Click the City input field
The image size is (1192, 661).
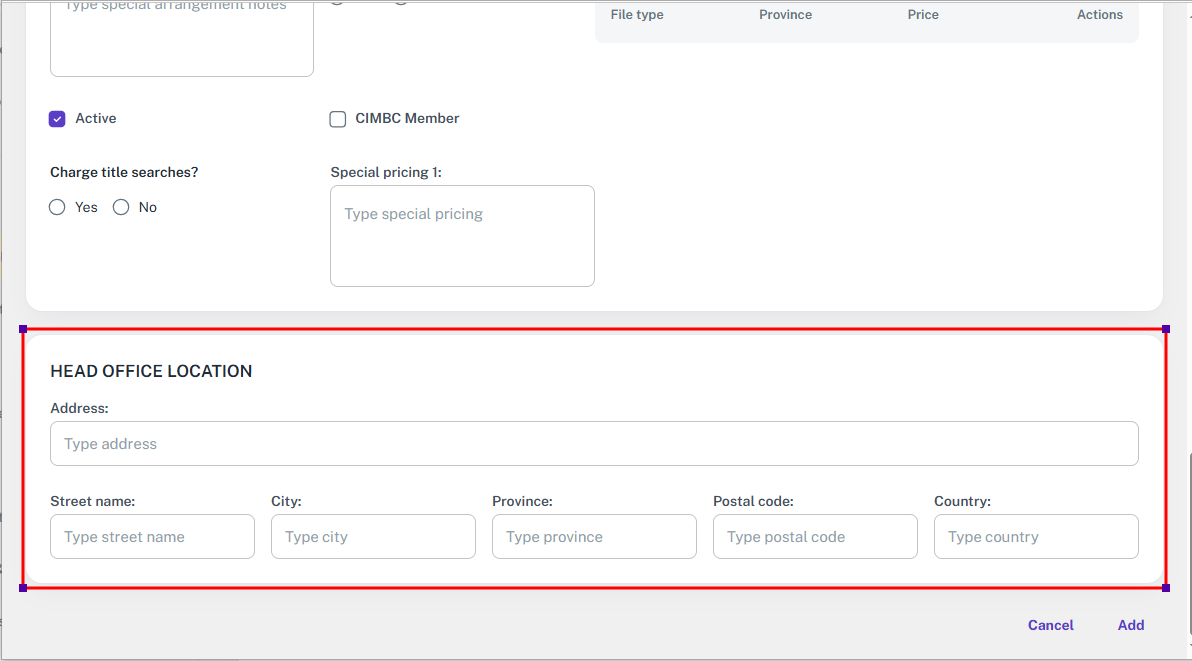[x=373, y=537]
